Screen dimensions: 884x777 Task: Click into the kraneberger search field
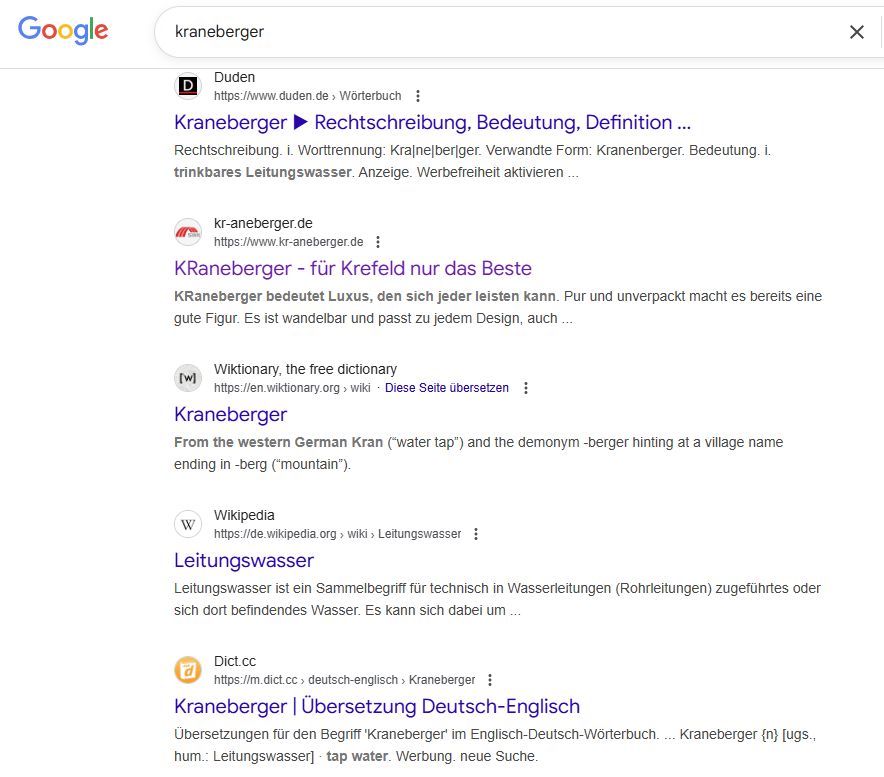500,32
